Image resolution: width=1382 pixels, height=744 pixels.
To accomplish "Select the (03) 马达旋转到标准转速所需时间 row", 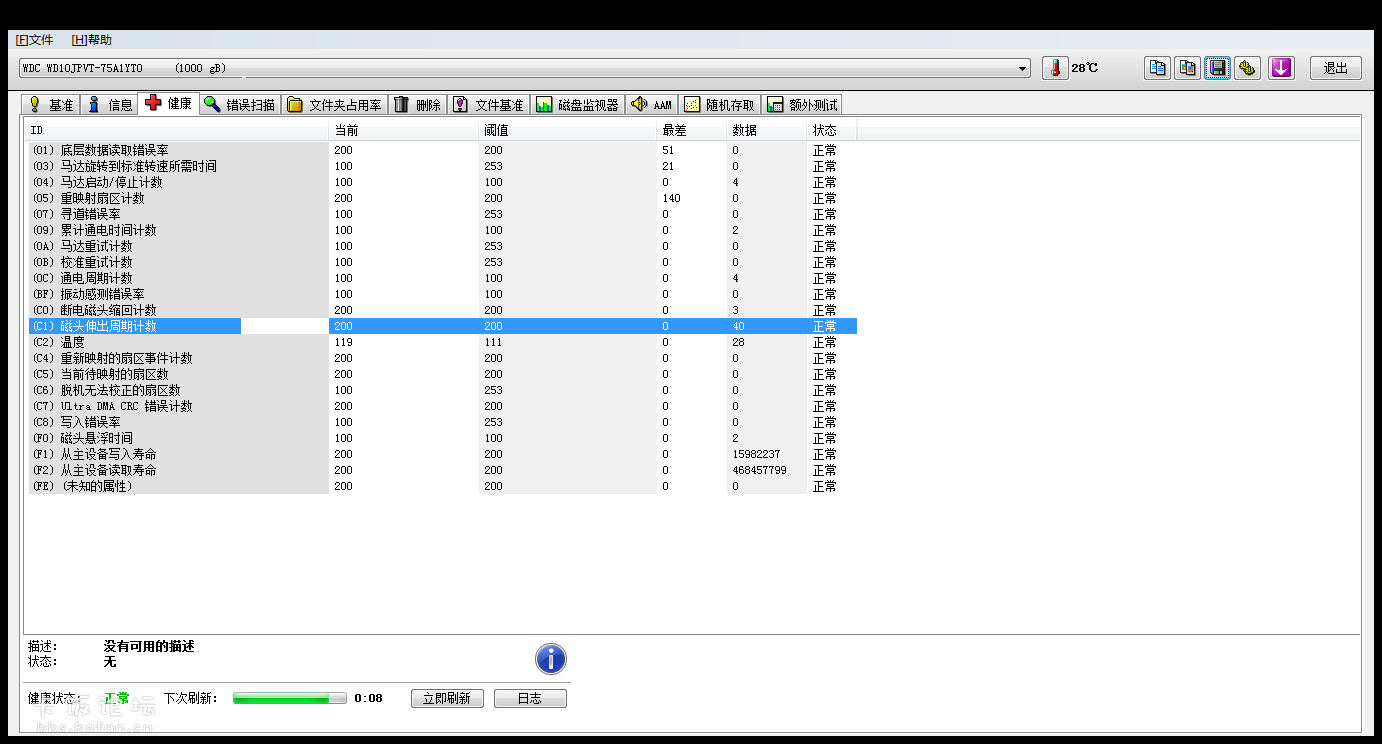I will [x=442, y=166].
